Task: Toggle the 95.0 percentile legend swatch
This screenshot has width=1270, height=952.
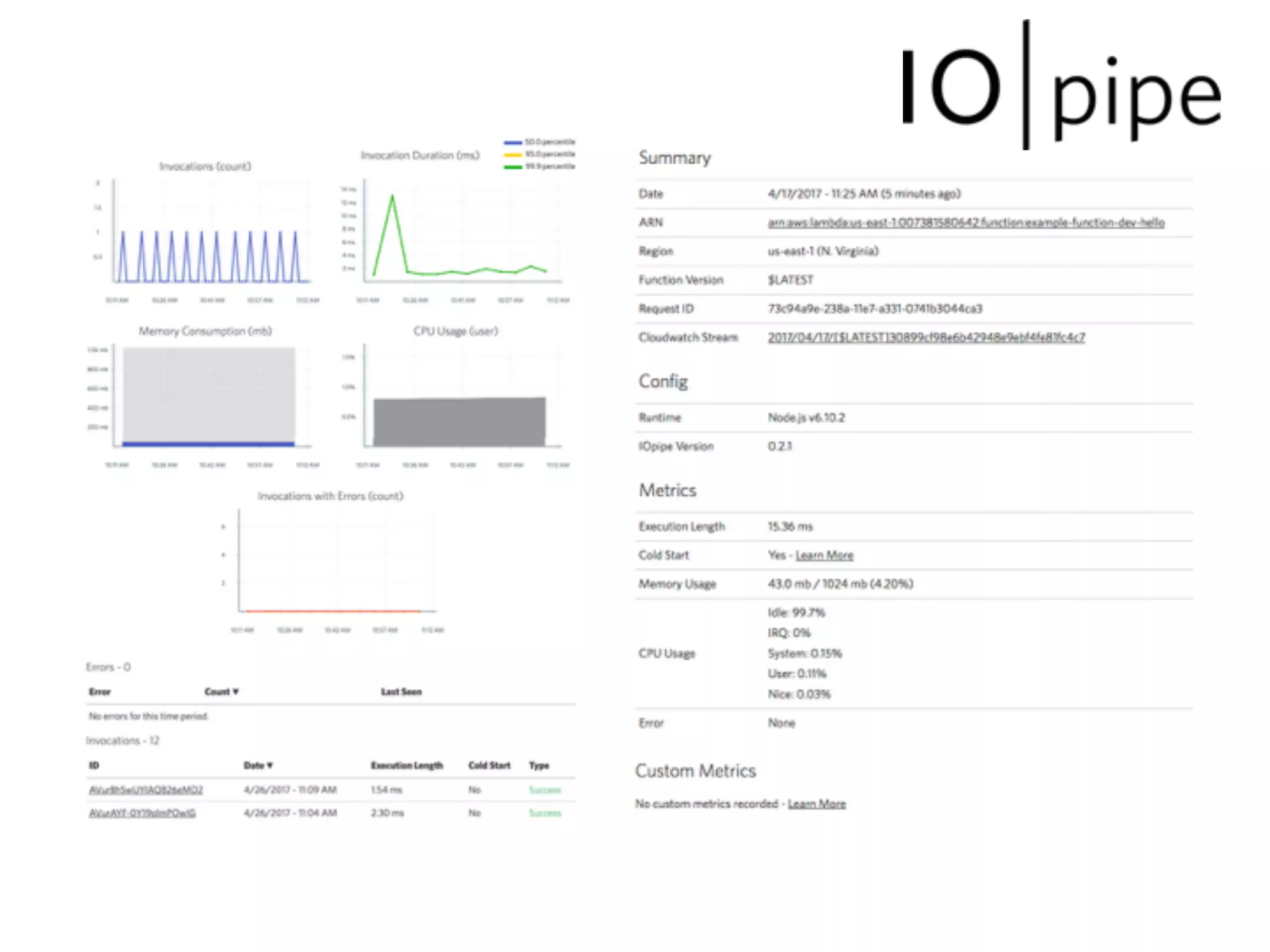Action: tap(513, 155)
